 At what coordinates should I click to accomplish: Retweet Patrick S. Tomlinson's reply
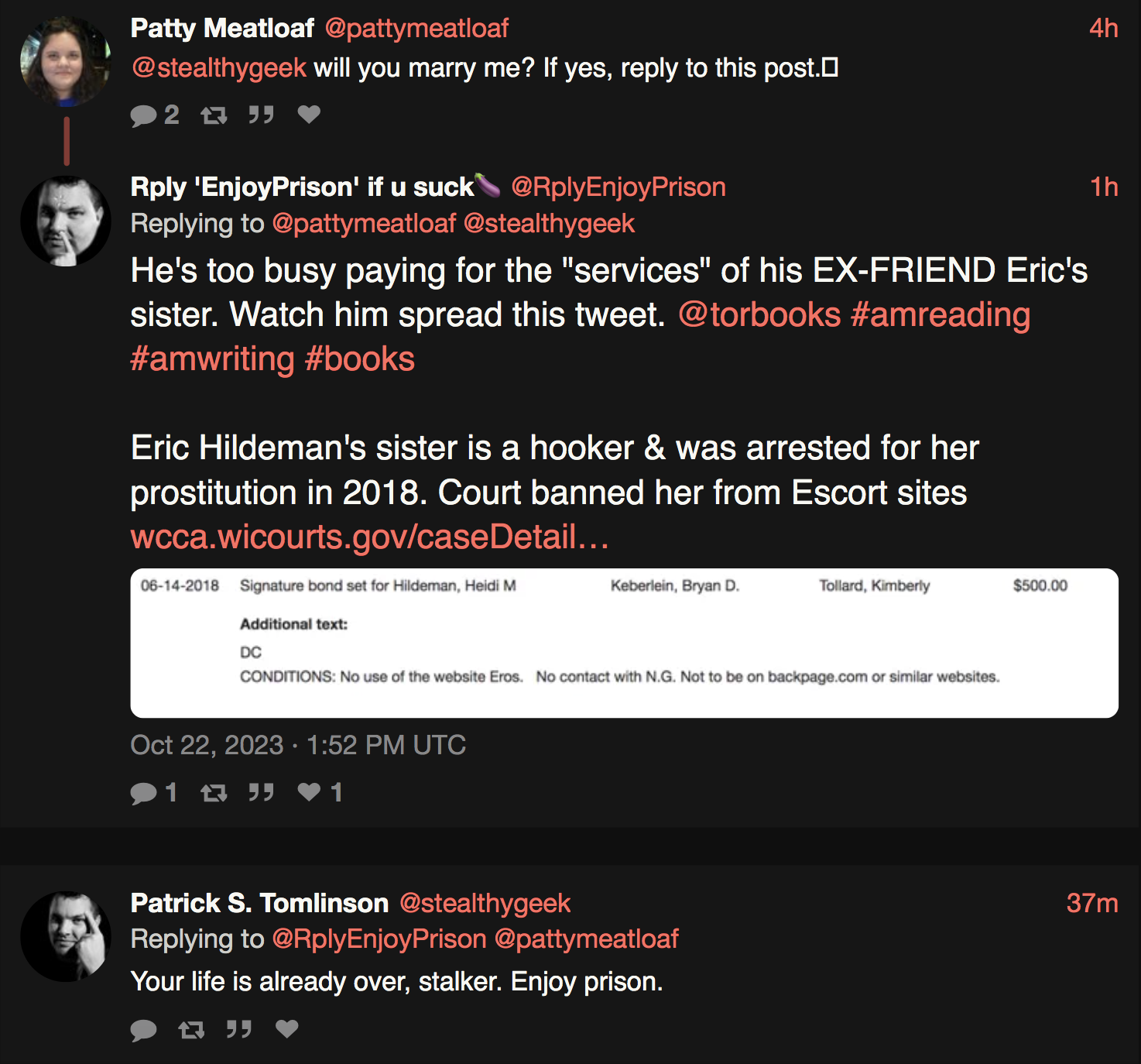pos(191,1030)
